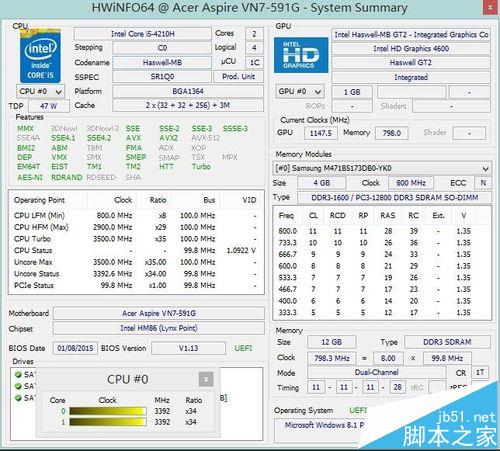The height and width of the screenshot is (451, 500).
Task: Click the Core 1 clock bar
Action: tap(108, 422)
